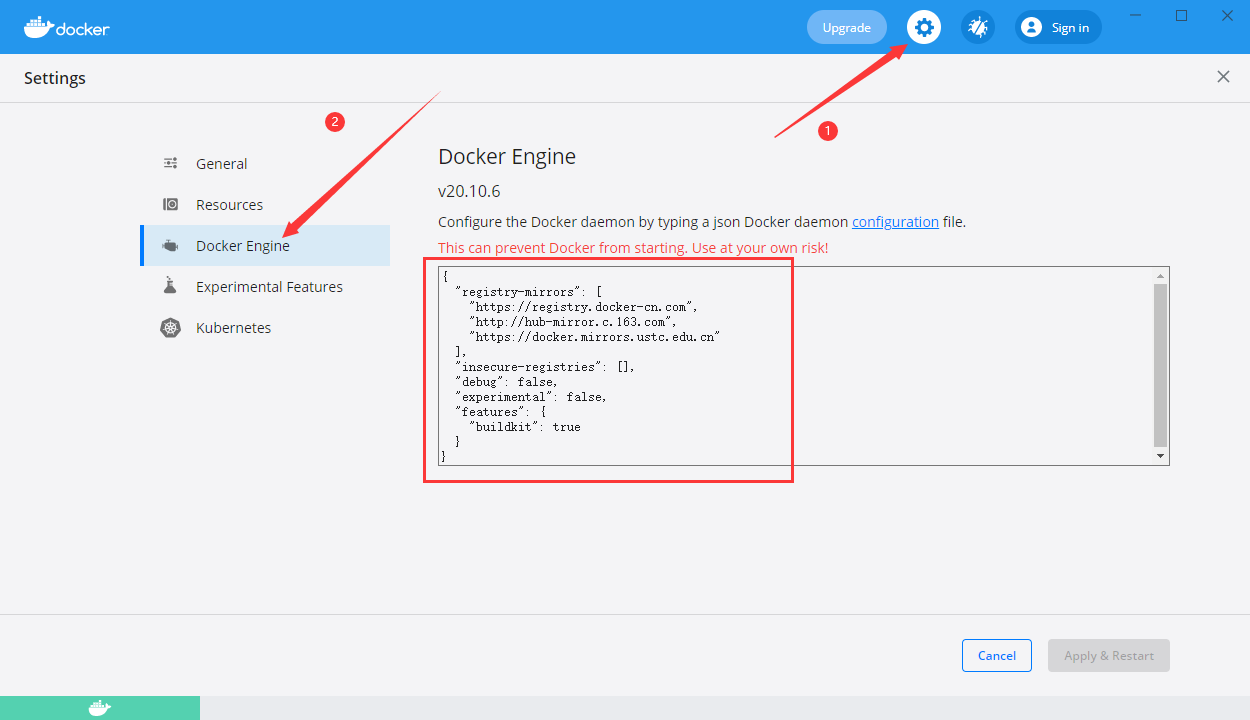The height and width of the screenshot is (720, 1250).
Task: Click the Kubernetes helm wheel icon
Action: click(171, 328)
